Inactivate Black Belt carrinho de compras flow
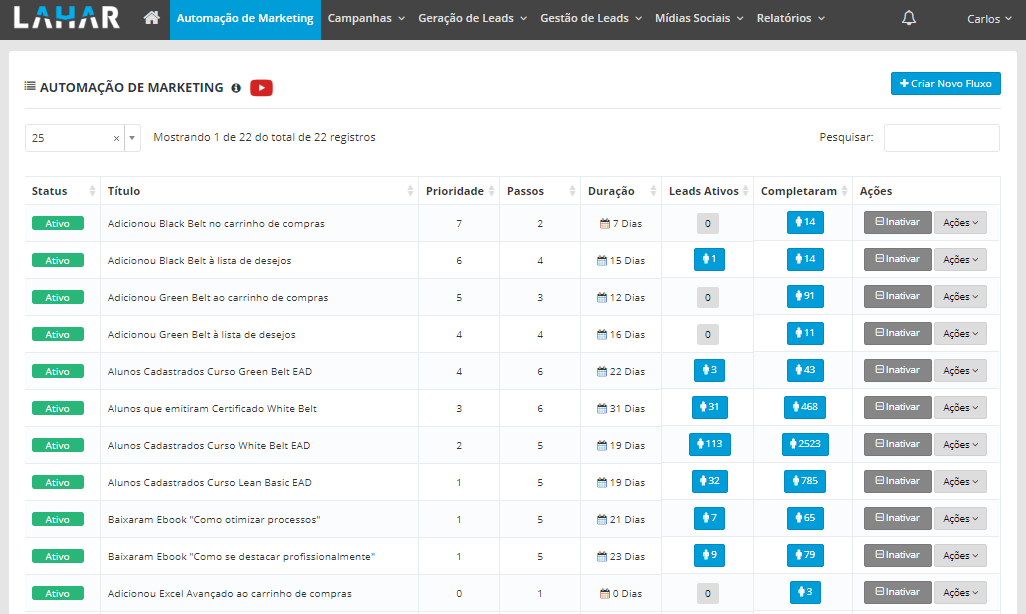Viewport: 1026px width, 614px height. coord(898,223)
